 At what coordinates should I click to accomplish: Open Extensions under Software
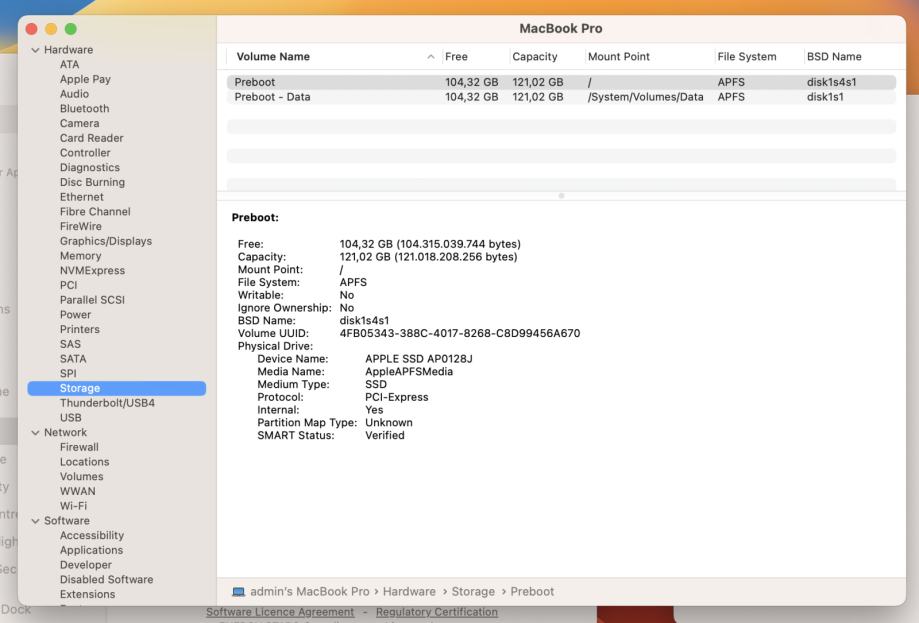point(87,594)
